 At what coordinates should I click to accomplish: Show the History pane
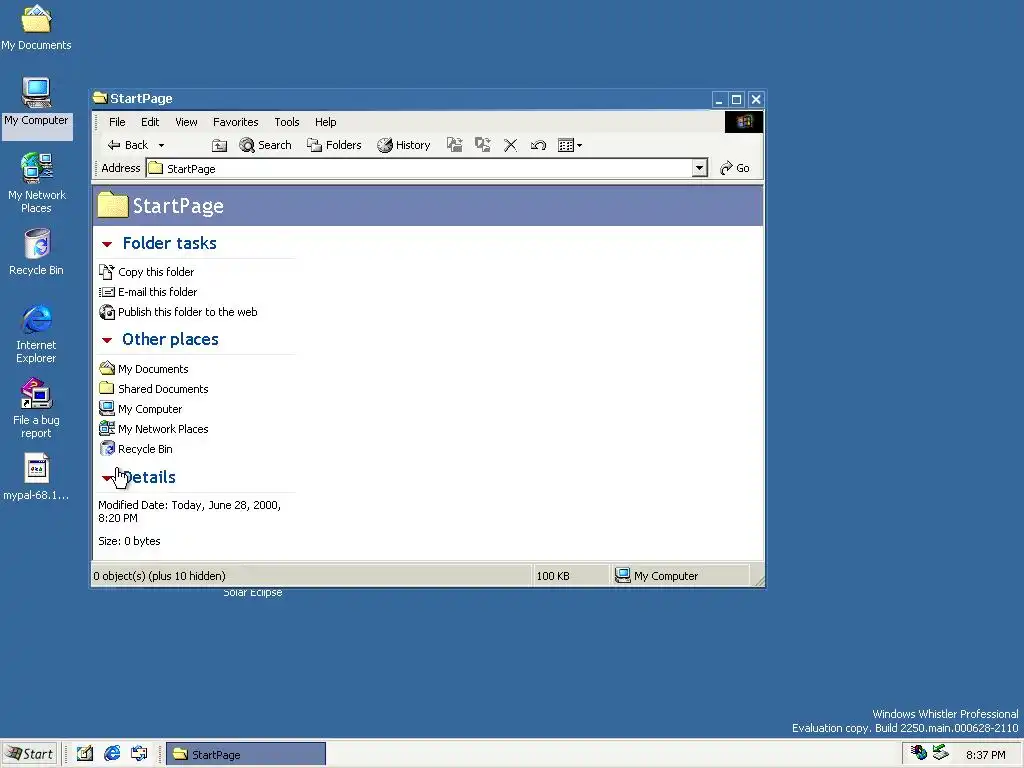coord(404,145)
